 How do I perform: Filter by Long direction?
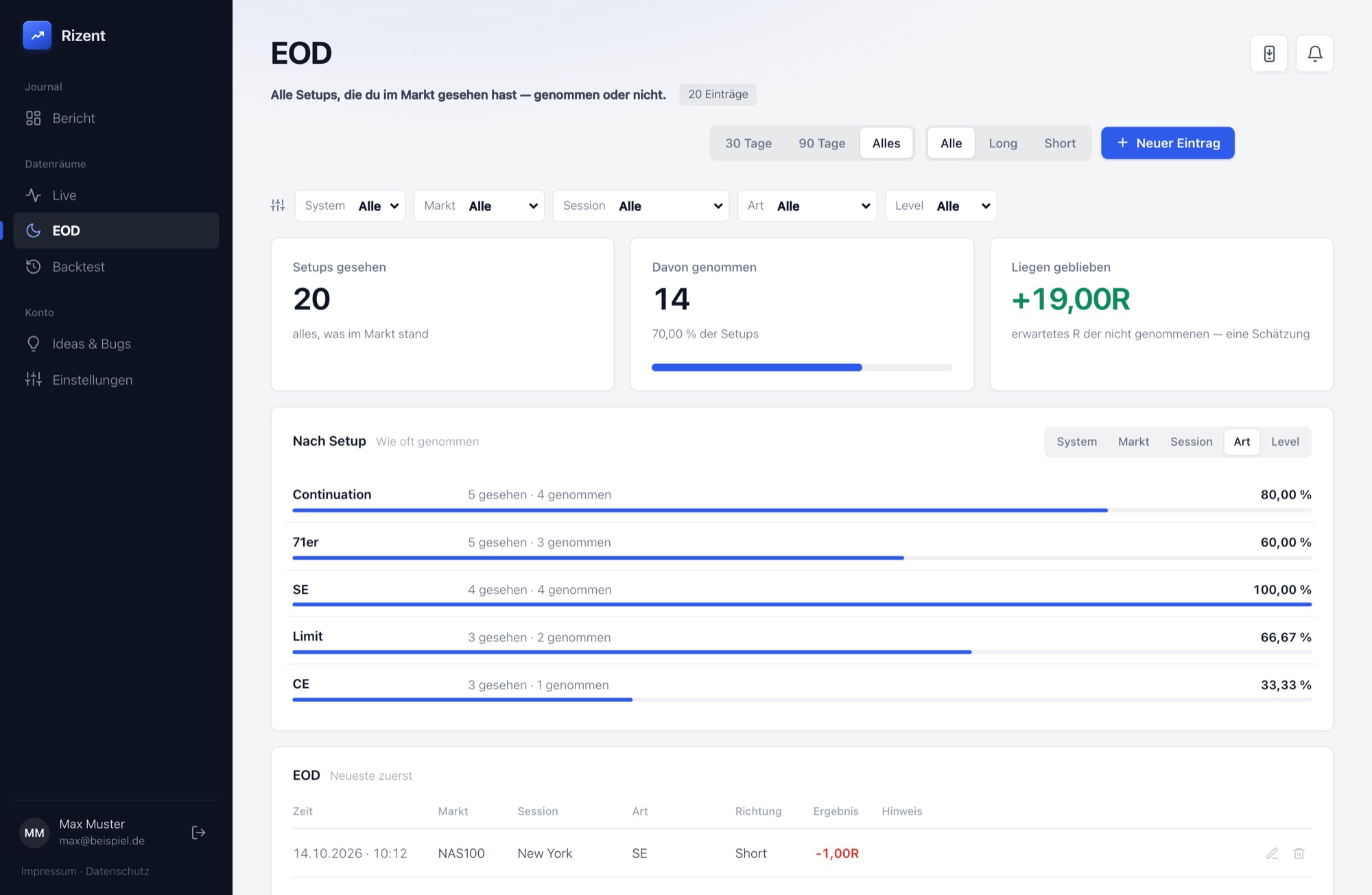click(x=1003, y=143)
